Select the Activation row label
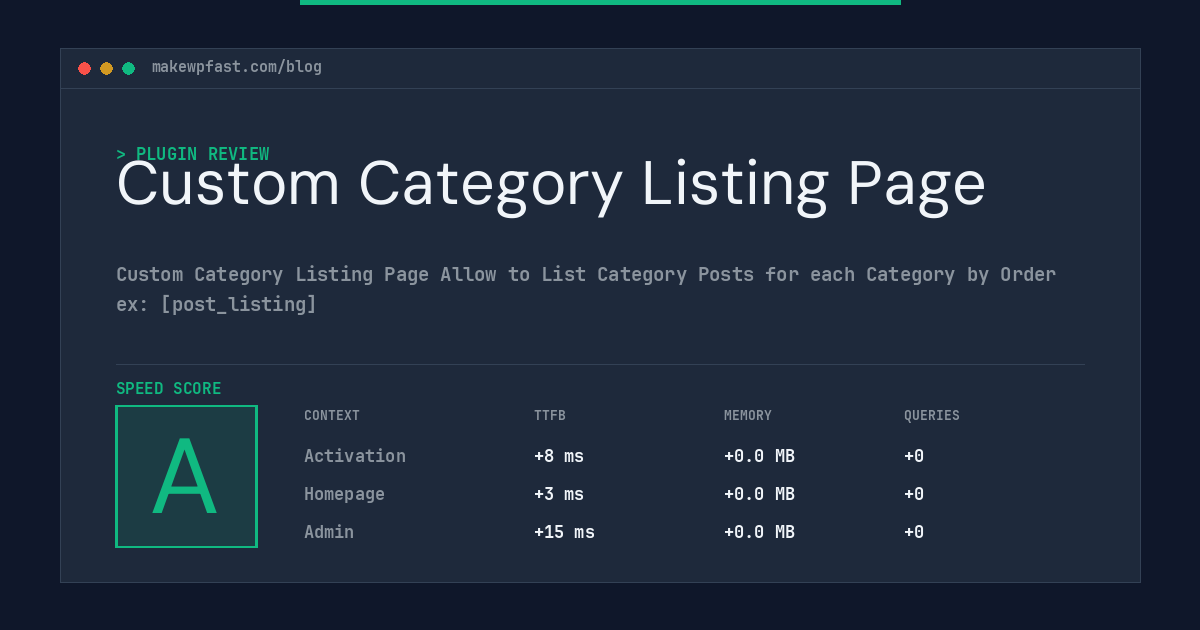 355,456
